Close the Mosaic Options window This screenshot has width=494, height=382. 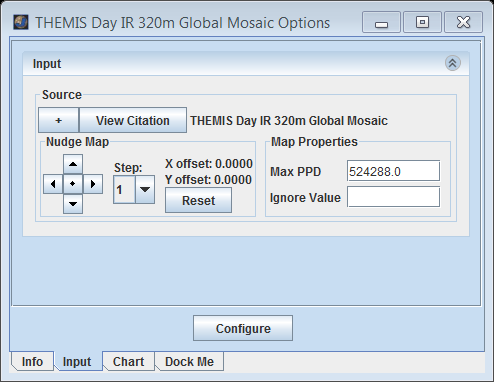point(463,22)
